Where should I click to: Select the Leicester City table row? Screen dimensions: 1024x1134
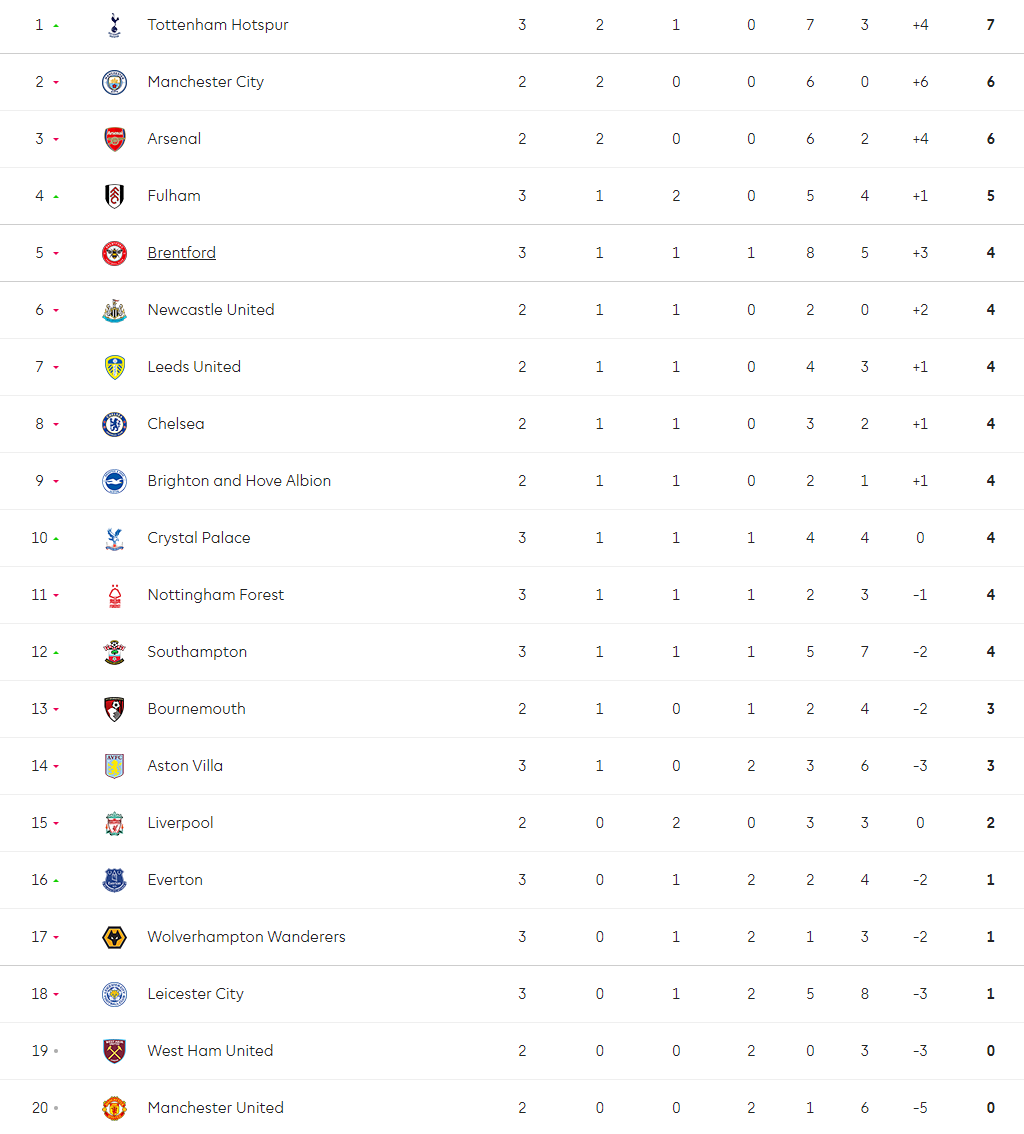[512, 994]
